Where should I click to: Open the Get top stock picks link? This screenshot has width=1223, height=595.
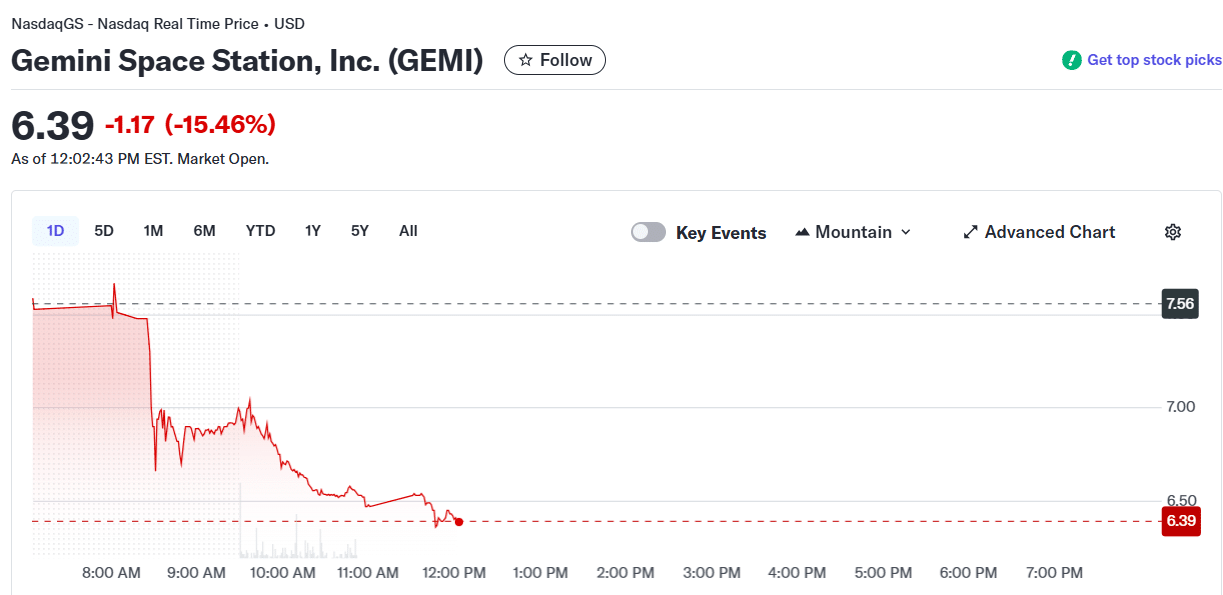point(1154,60)
